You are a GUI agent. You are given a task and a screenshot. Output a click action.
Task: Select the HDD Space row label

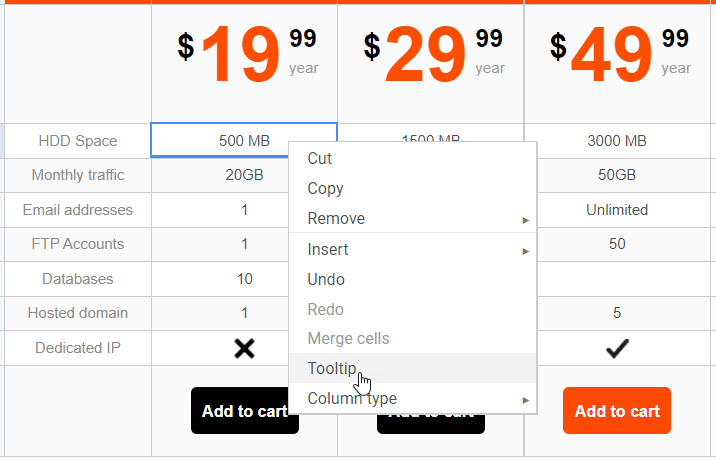77,141
